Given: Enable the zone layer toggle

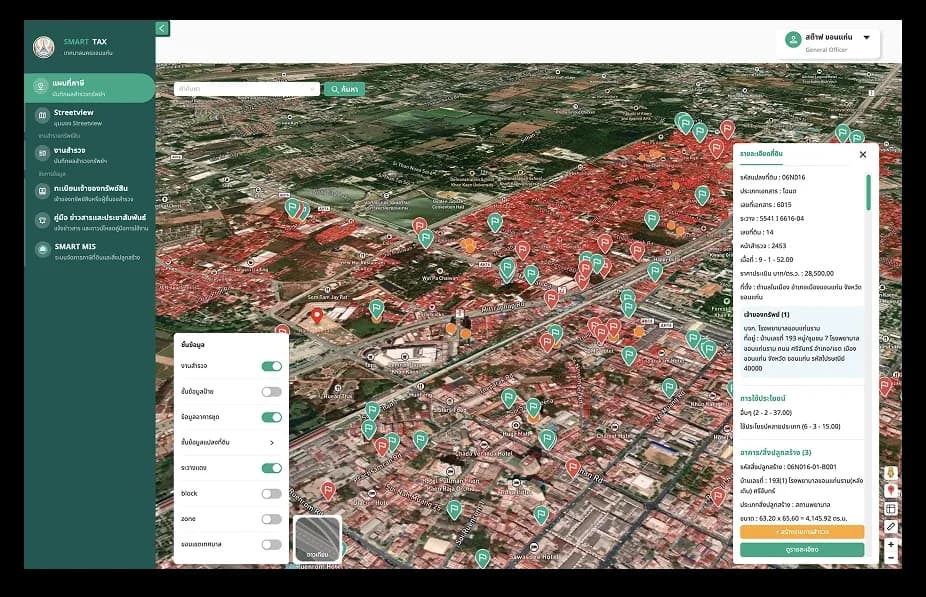Looking at the screenshot, I should pyautogui.click(x=272, y=519).
